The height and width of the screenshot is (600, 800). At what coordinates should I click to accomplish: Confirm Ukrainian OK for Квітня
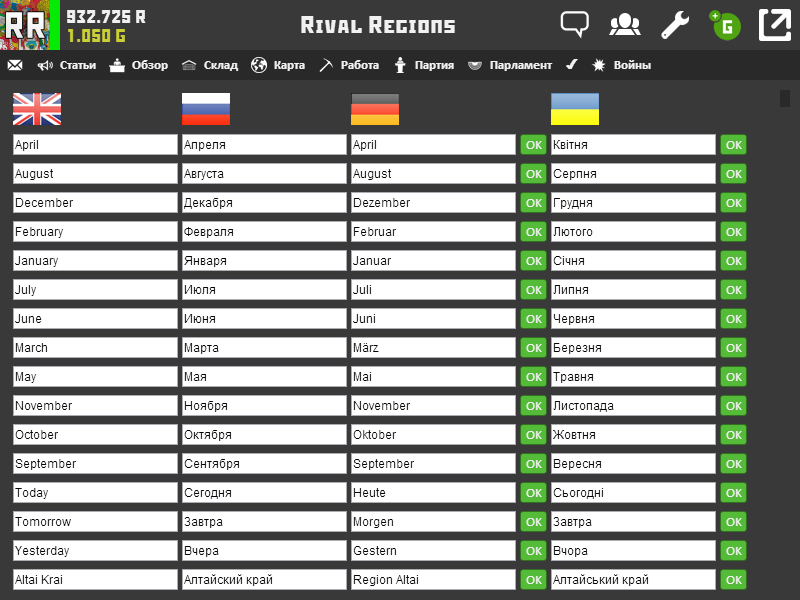[734, 145]
